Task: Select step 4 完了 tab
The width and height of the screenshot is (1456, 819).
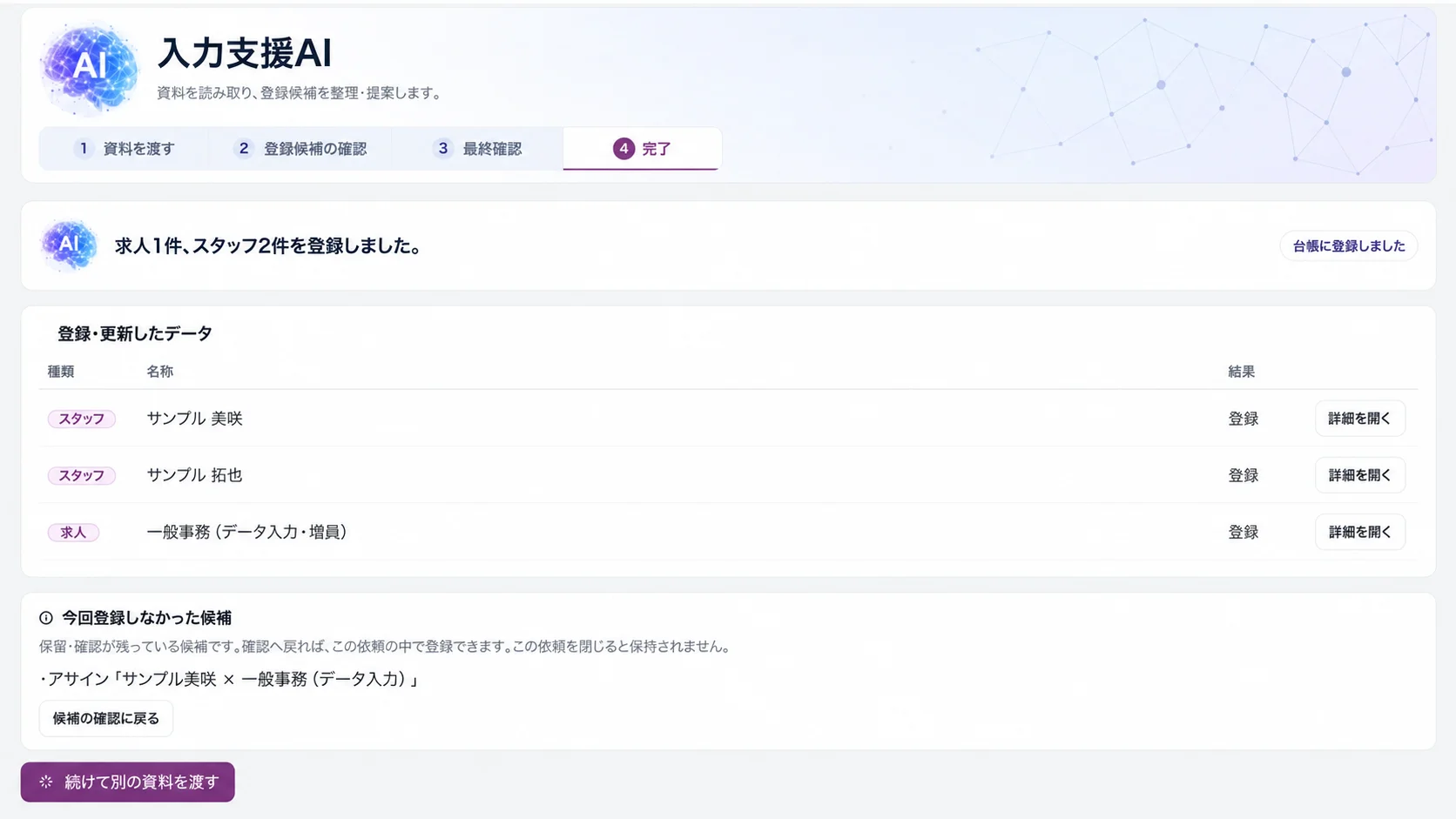Action: click(642, 149)
